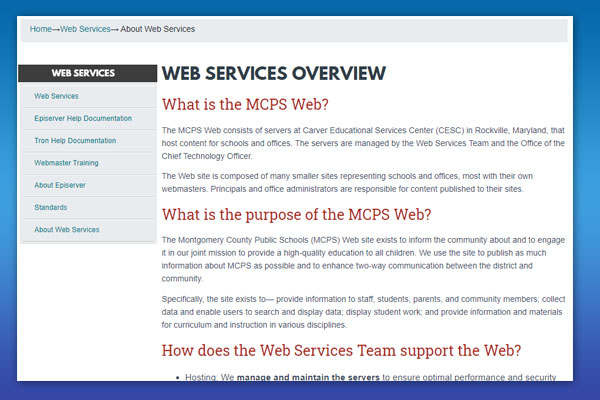Open Tron Help Documentation sidebar link

pos(75,140)
